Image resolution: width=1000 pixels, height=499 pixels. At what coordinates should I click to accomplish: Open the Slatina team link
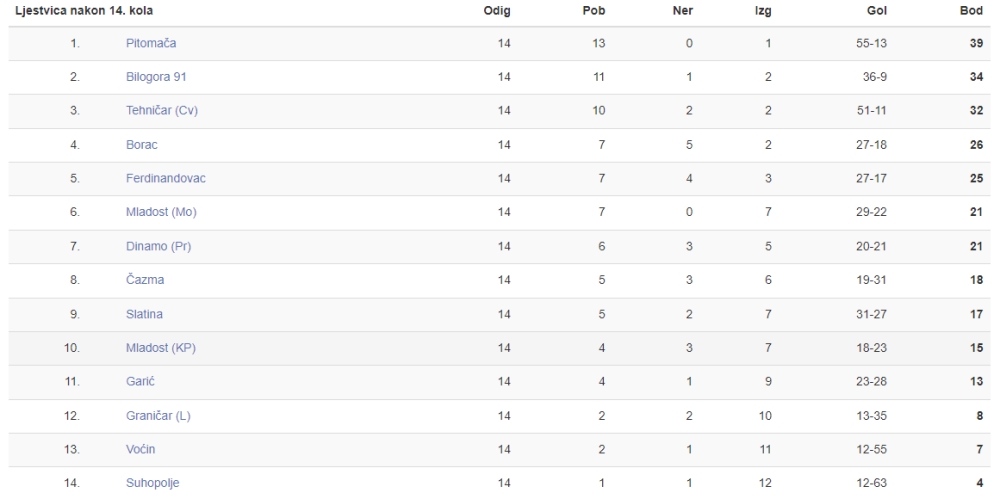tap(144, 315)
